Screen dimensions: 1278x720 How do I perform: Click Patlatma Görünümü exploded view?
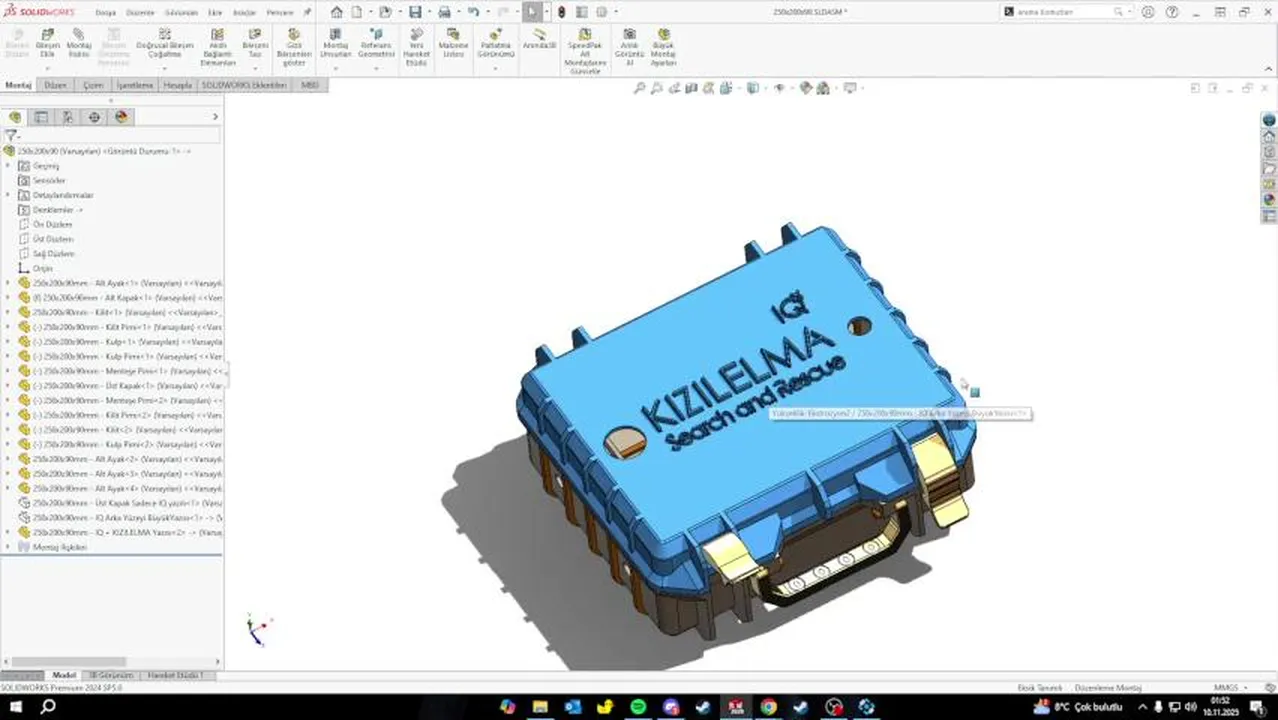tap(496, 43)
